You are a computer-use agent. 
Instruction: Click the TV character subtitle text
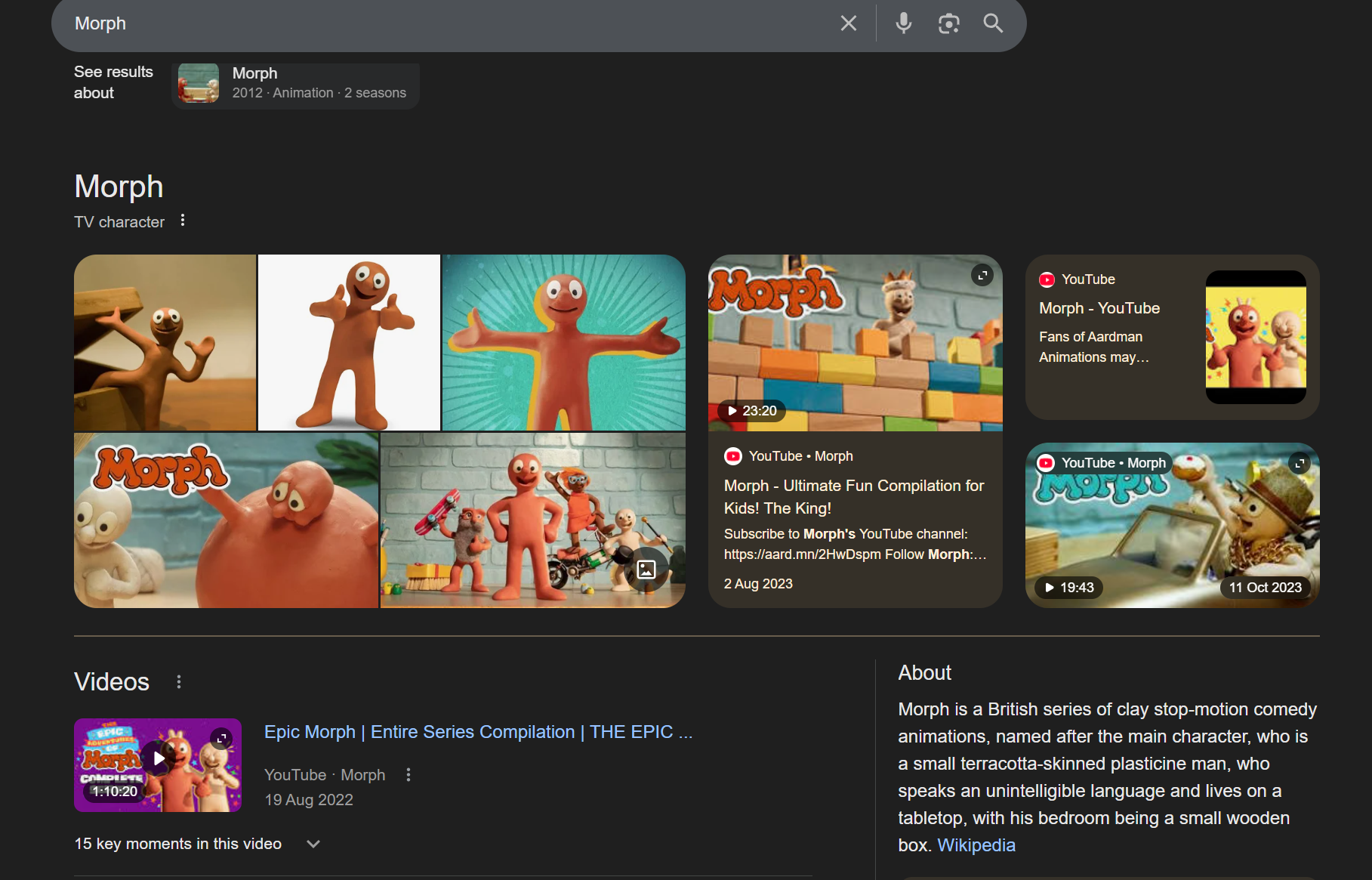[x=119, y=222]
